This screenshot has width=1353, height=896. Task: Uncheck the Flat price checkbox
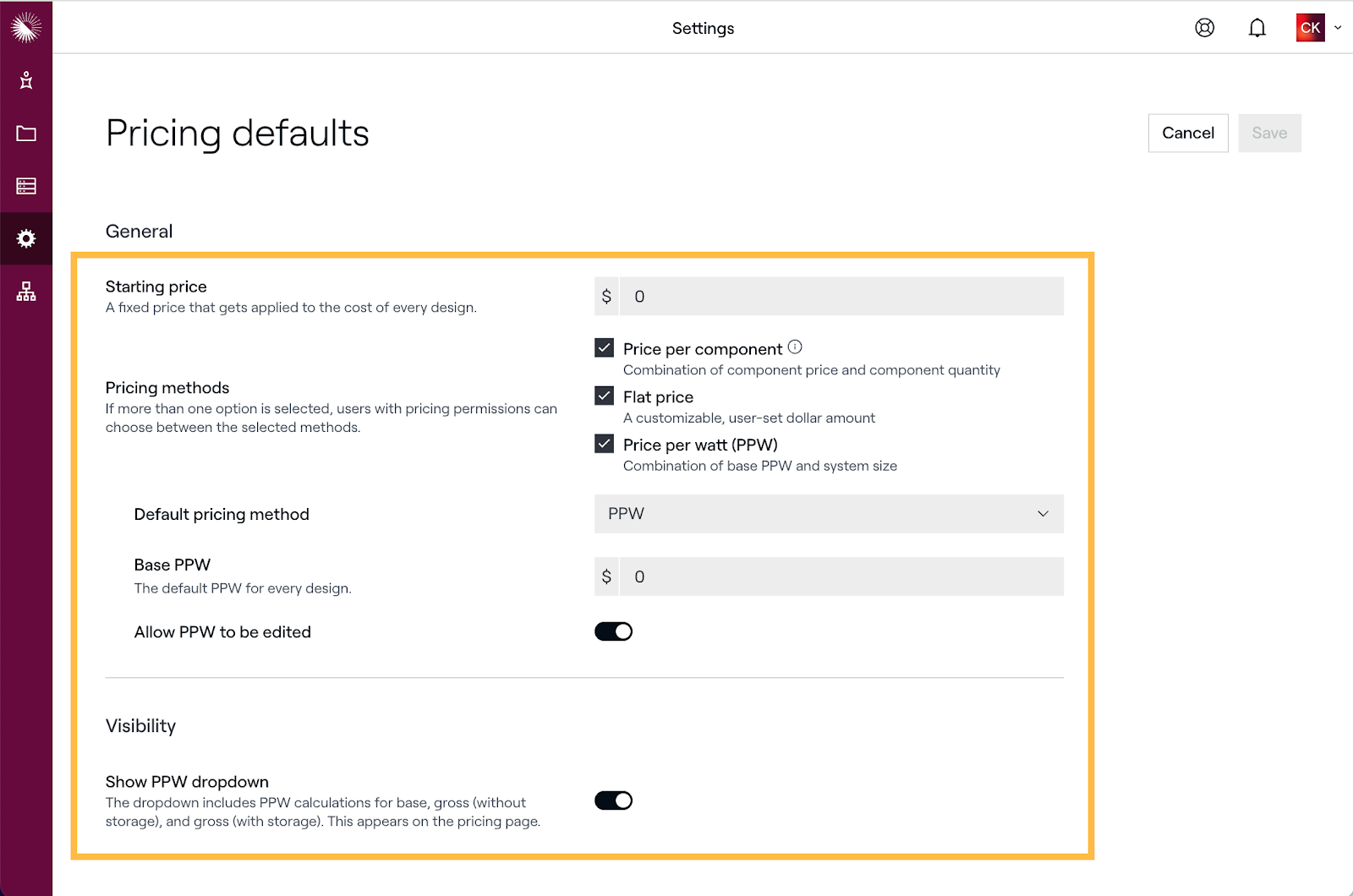point(605,396)
